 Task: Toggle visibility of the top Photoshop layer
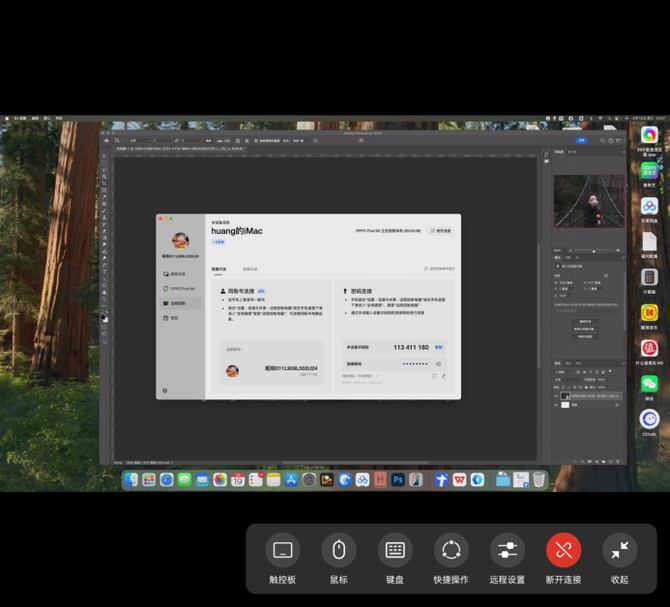(x=557, y=395)
